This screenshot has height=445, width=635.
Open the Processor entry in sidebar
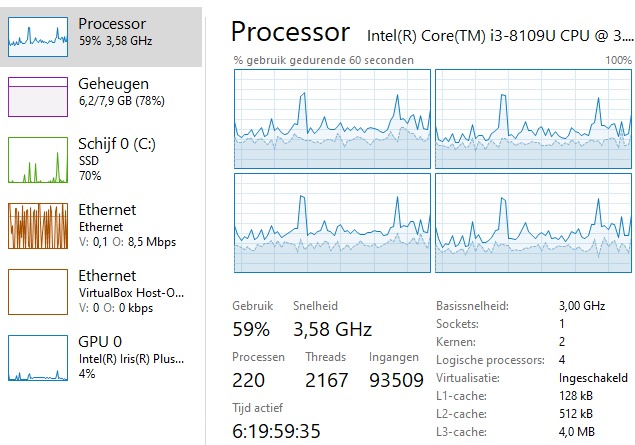coord(112,23)
